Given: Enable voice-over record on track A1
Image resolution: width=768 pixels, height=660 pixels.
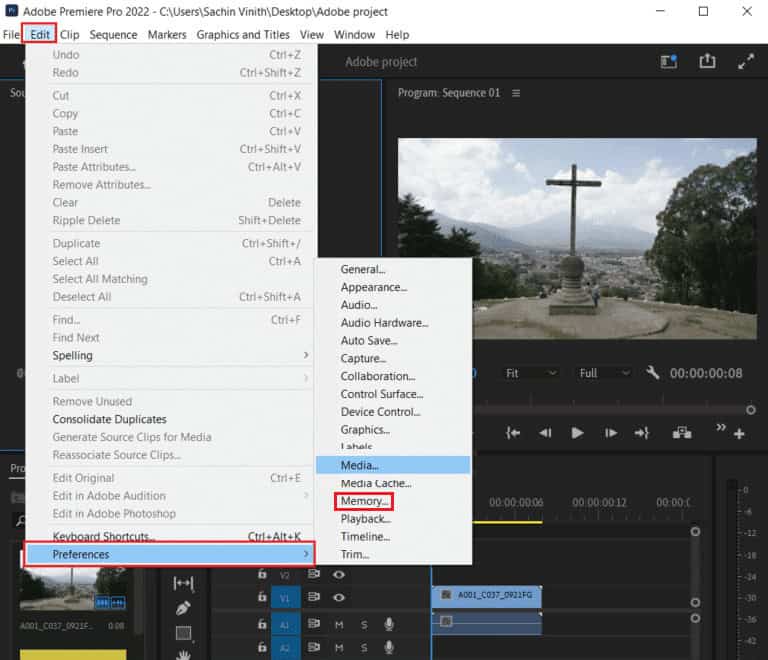Looking at the screenshot, I should pyautogui.click(x=389, y=624).
